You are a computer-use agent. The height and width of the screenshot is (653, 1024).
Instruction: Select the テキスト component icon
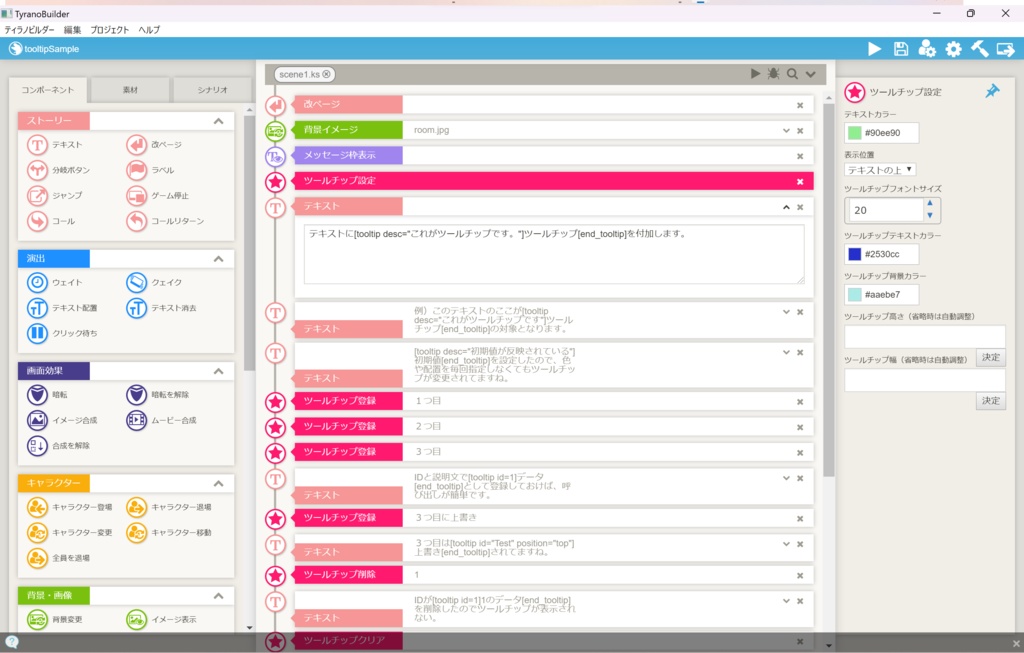point(37,145)
